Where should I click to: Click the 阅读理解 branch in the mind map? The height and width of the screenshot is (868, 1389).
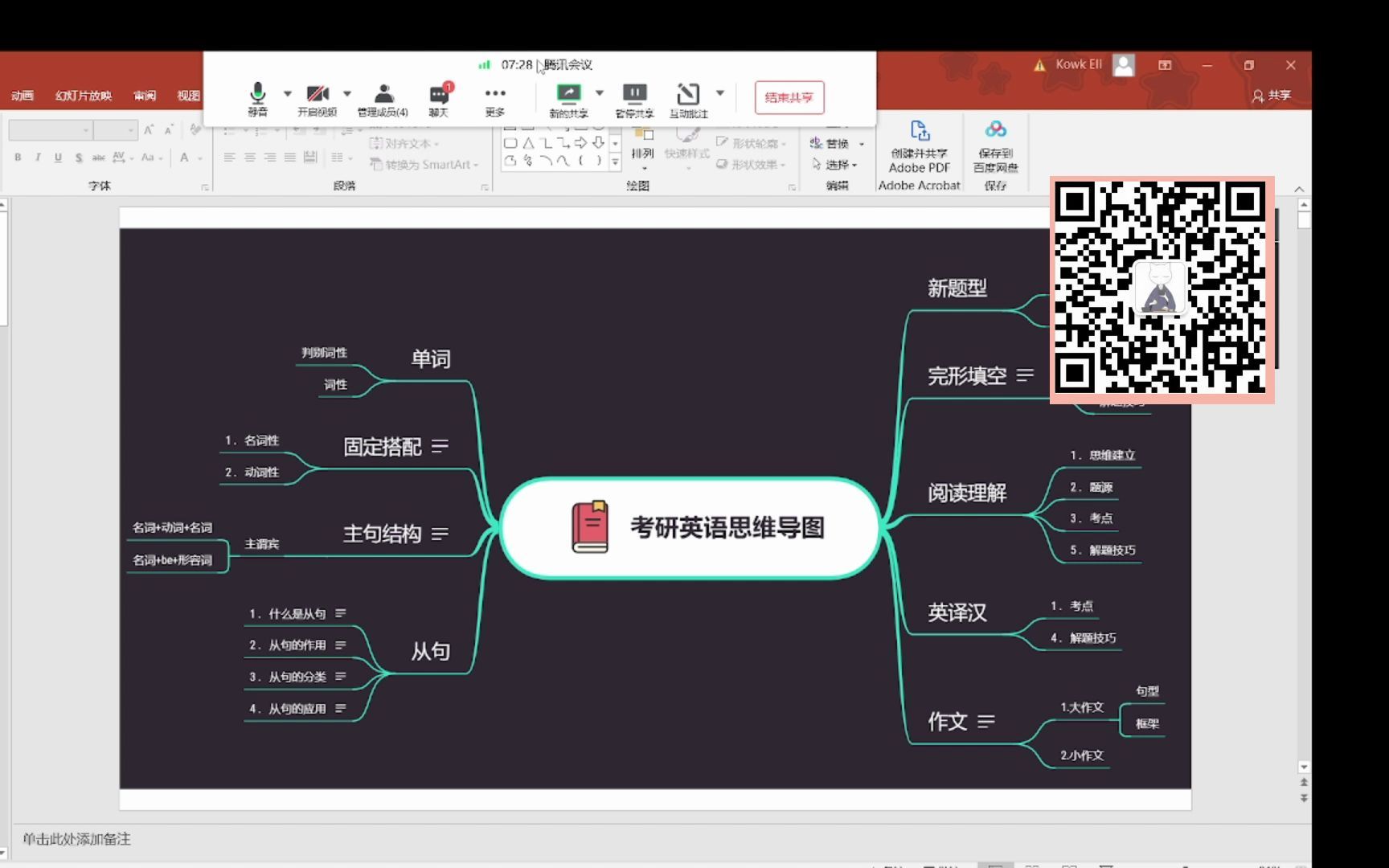point(967,493)
